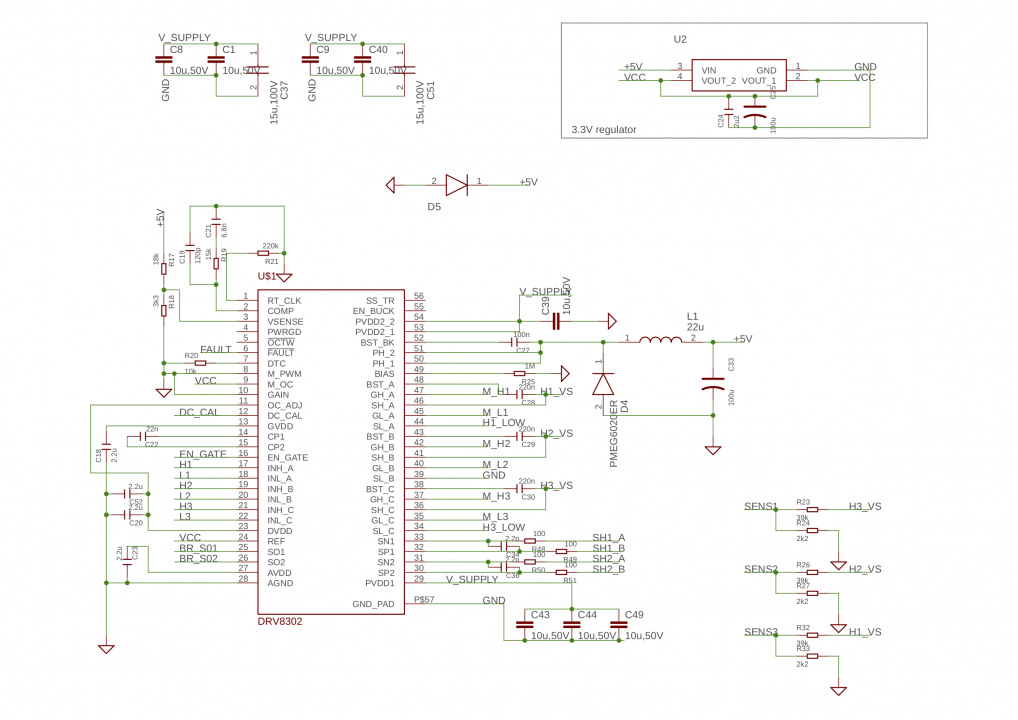Click the D4 PMEG6020ER diode symbol
1018x720 pixels.
pos(603,384)
